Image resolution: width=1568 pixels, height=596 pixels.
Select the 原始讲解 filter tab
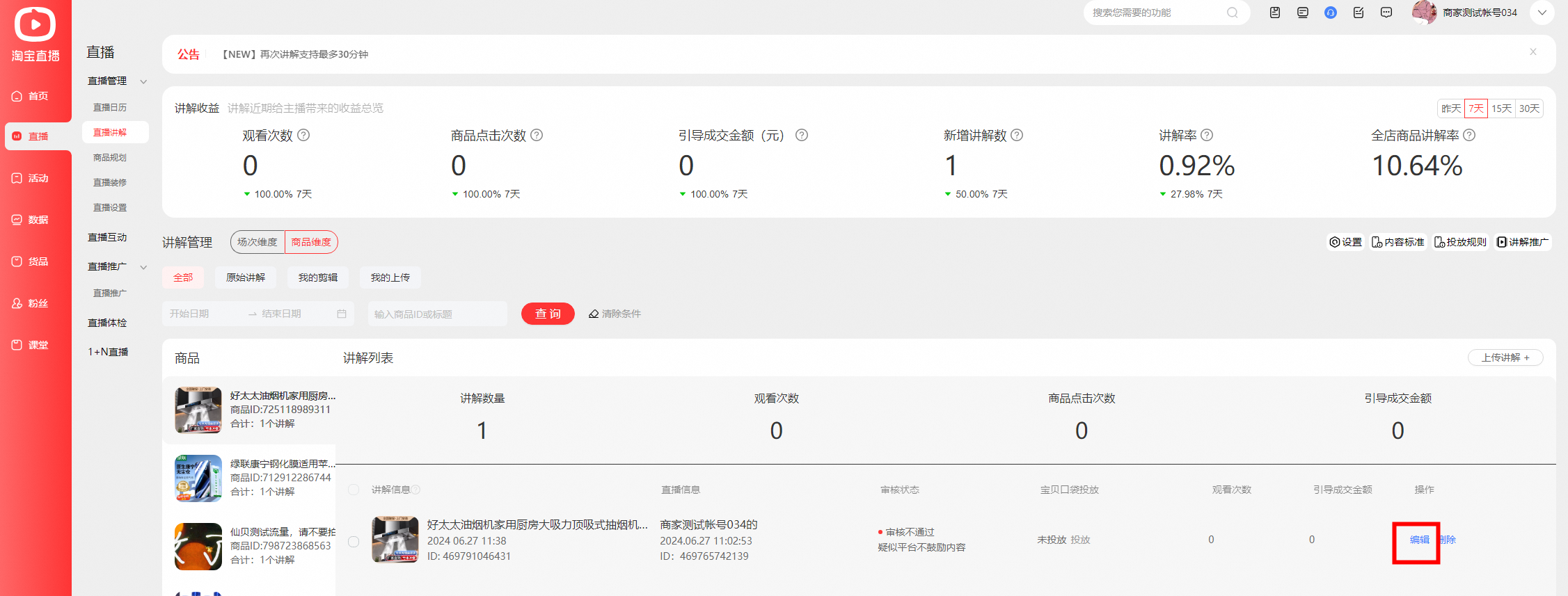pos(246,277)
